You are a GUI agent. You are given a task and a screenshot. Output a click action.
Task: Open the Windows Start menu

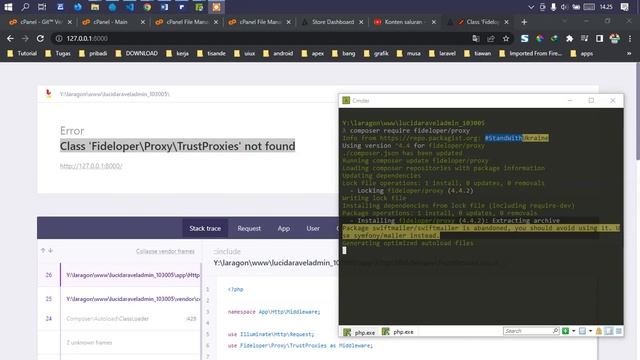point(8,7)
